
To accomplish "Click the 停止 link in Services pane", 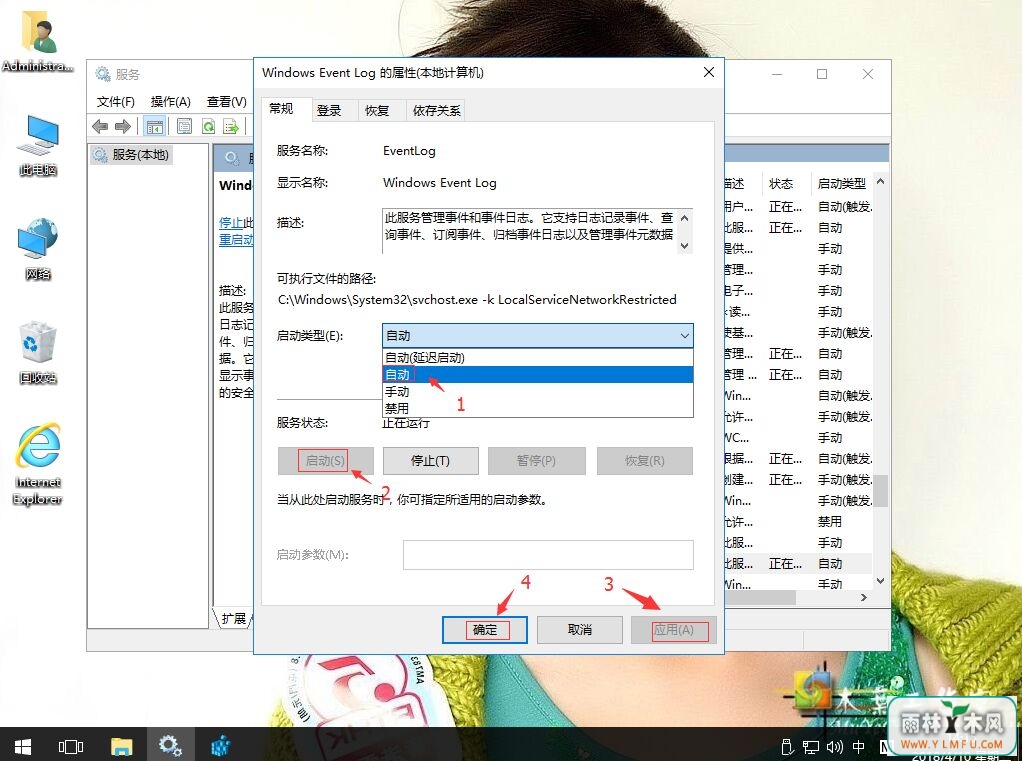I will 231,222.
